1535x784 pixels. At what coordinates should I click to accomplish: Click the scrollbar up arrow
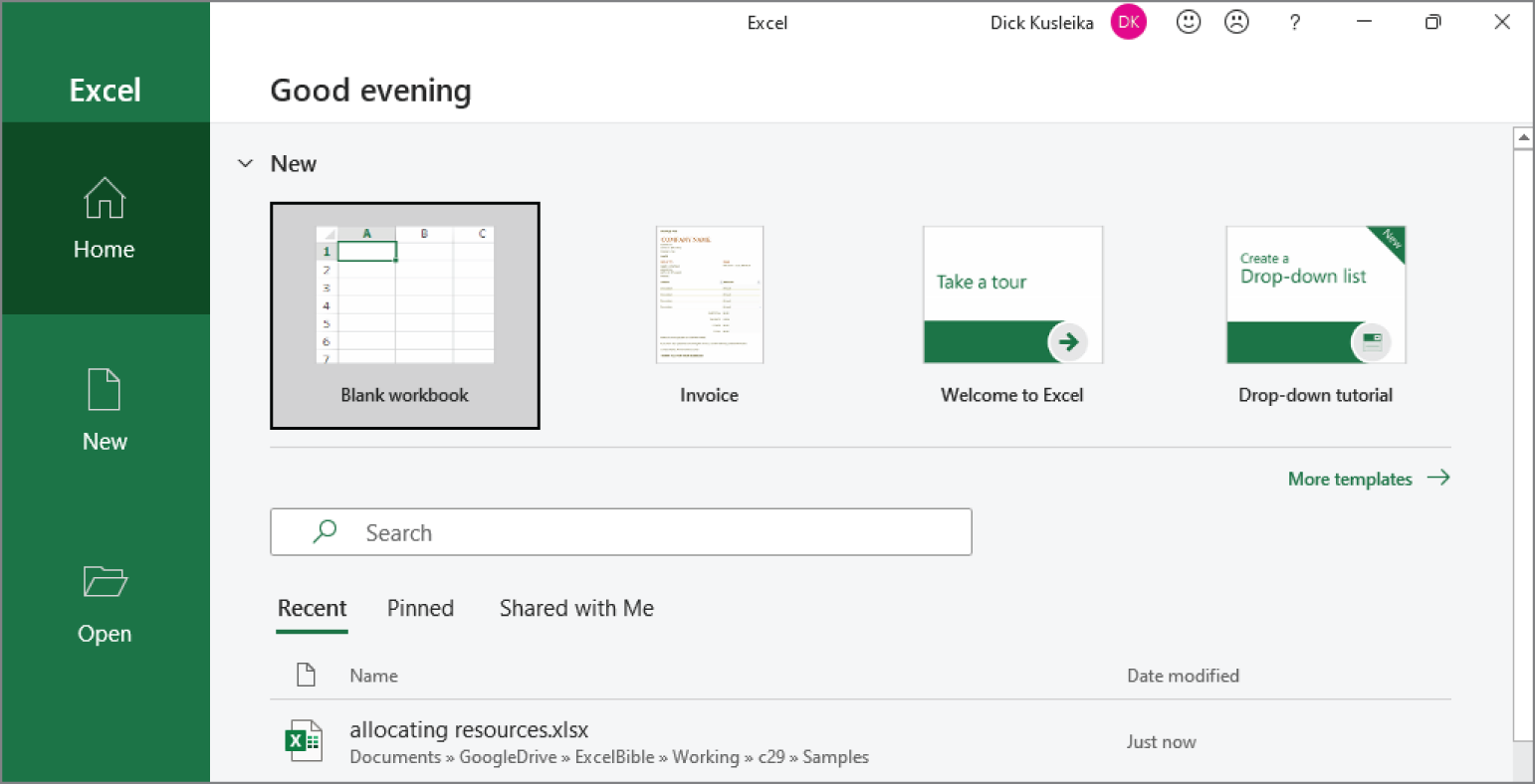(x=1522, y=137)
